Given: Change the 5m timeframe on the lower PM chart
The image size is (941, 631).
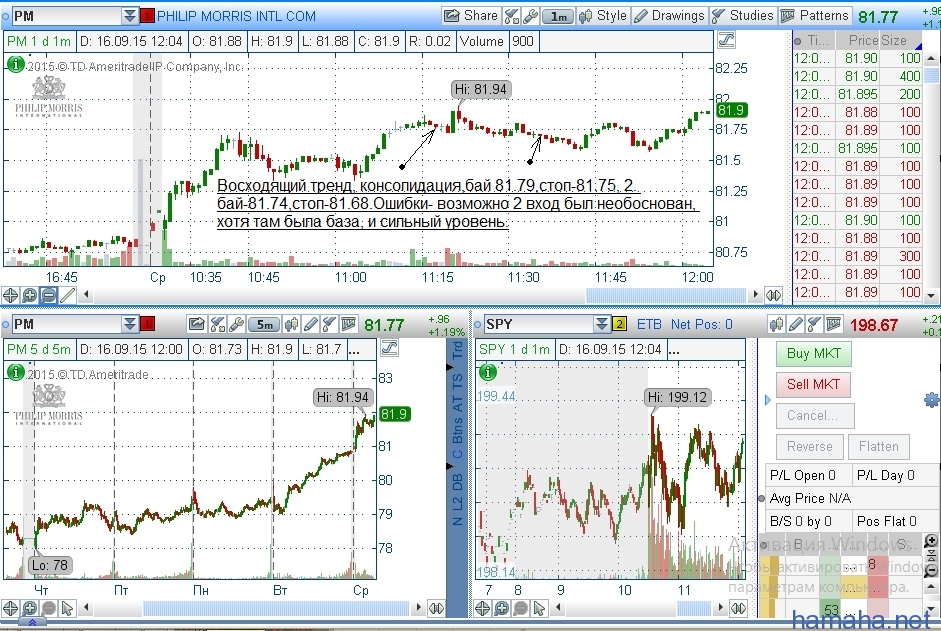Looking at the screenshot, I should coord(264,325).
